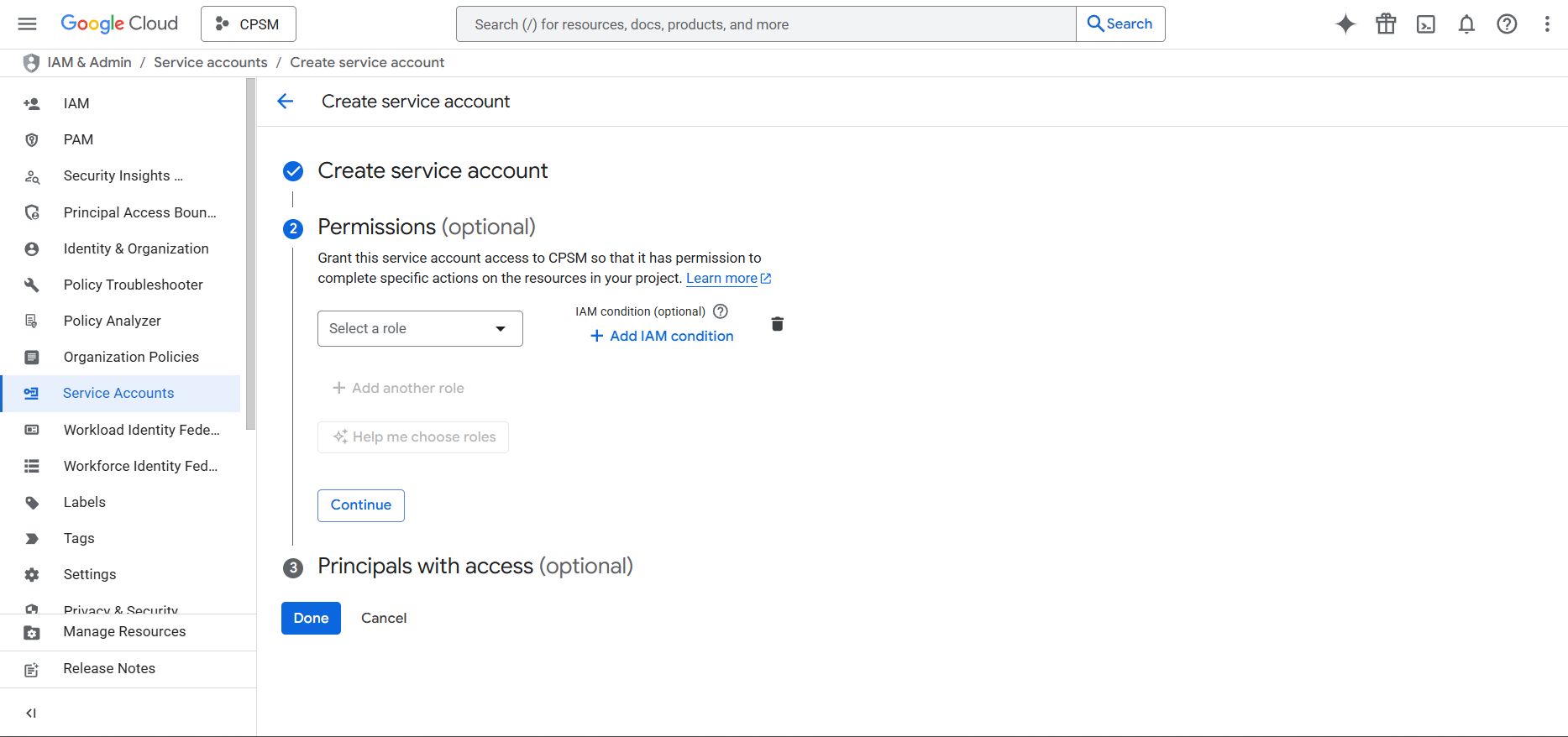Click Add IAM condition
Screen dimensions: 1568x737
coord(662,336)
